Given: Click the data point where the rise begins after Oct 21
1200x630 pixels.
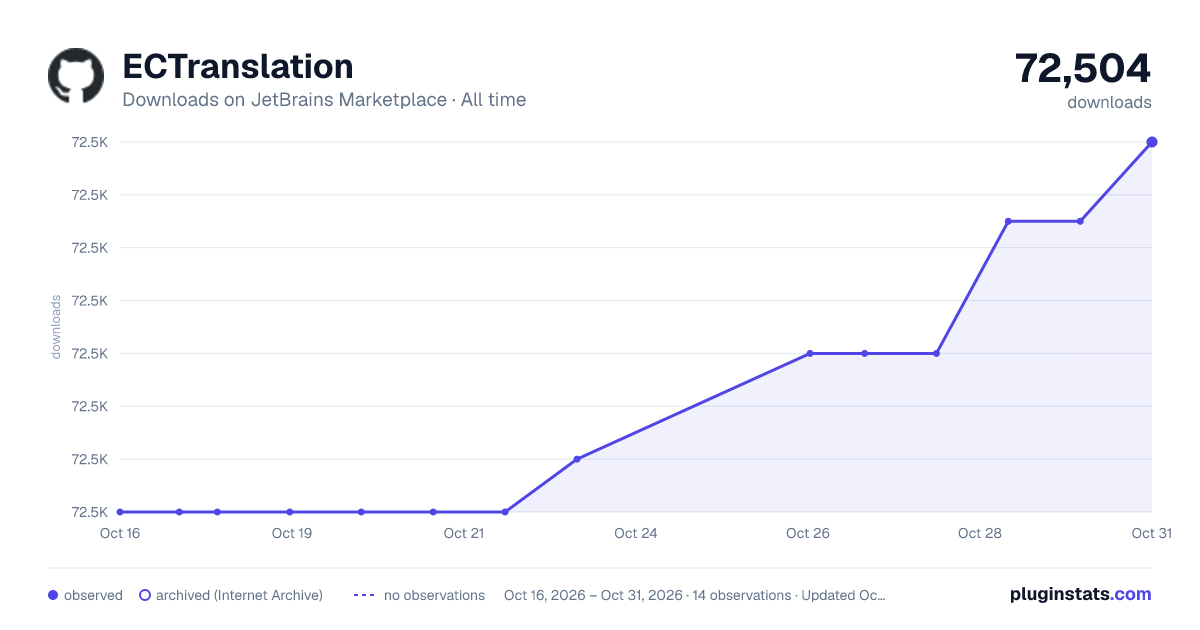Looking at the screenshot, I should point(505,512).
